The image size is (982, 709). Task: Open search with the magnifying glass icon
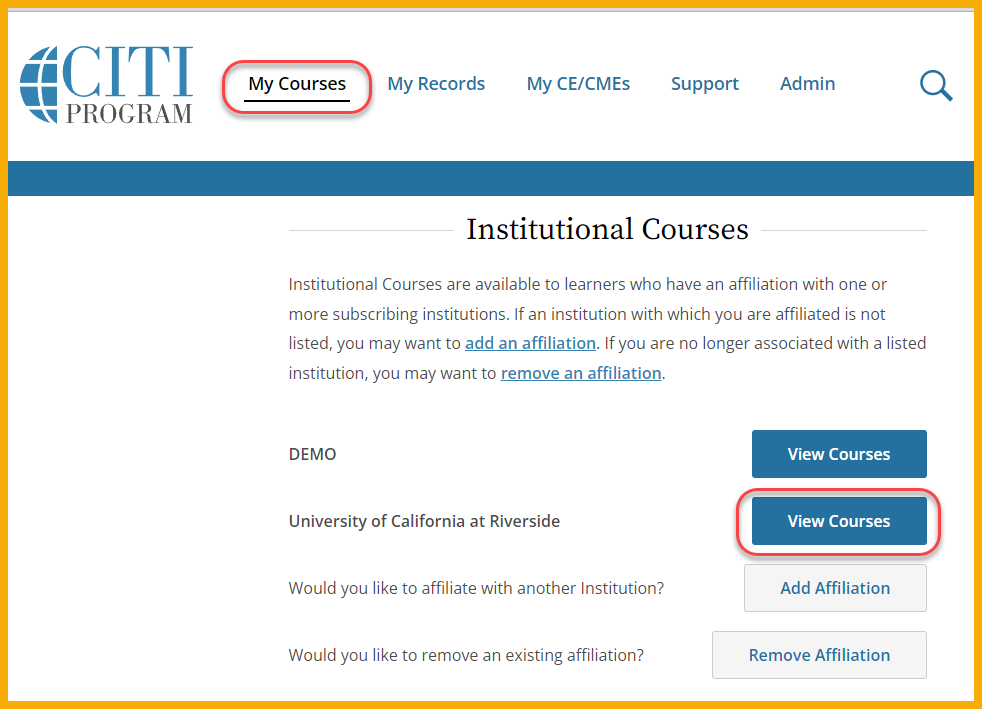935,86
